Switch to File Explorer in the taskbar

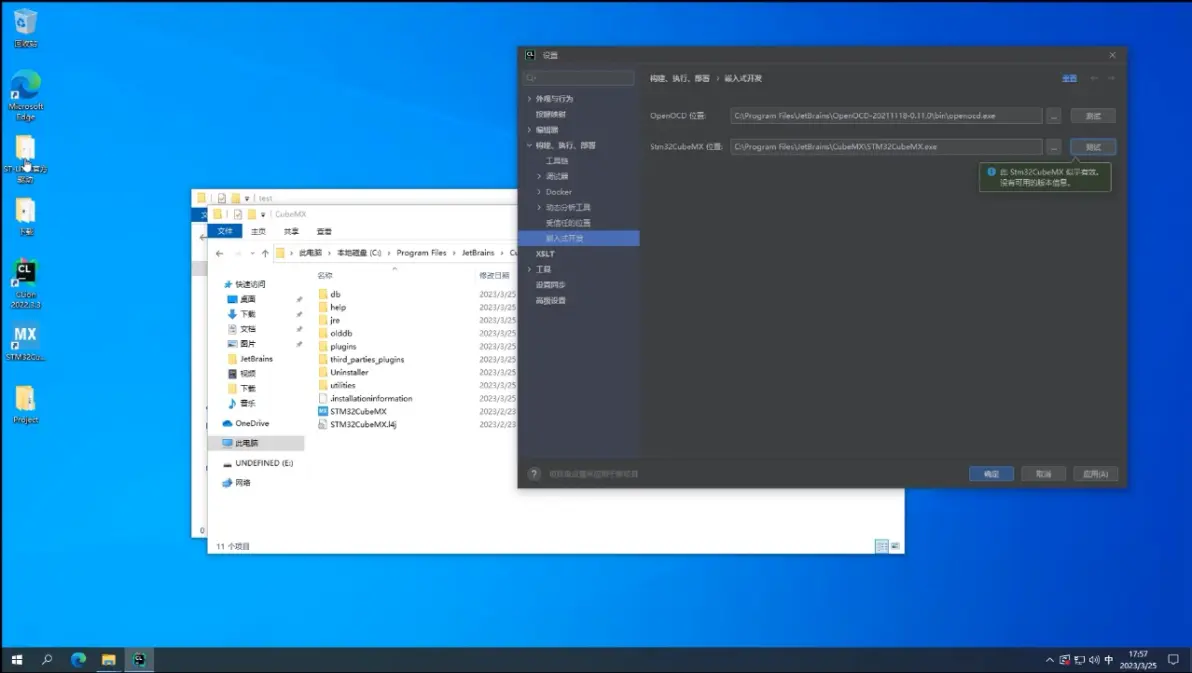[x=109, y=659]
